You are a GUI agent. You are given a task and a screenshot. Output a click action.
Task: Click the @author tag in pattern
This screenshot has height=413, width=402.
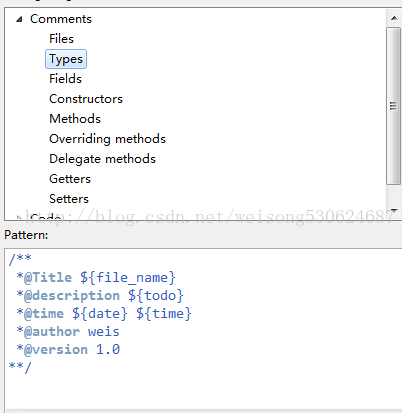click(52, 331)
